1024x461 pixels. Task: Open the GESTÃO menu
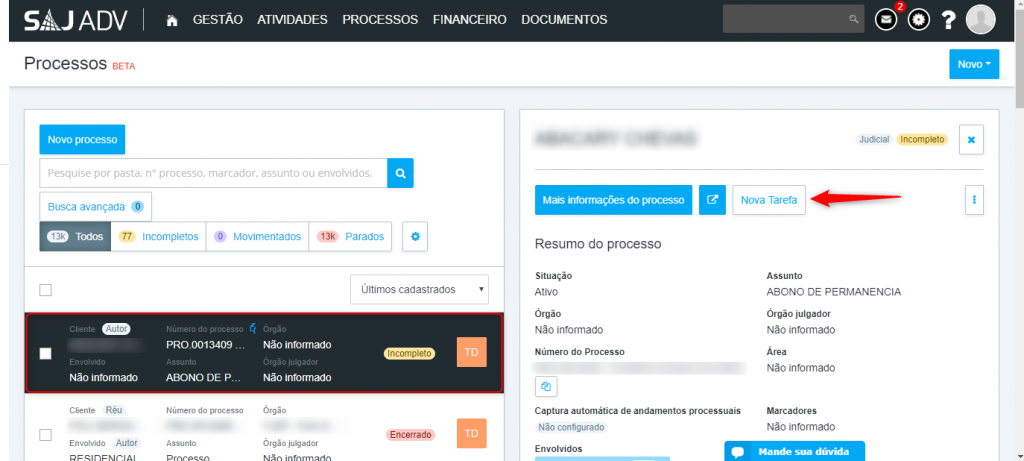(x=217, y=20)
